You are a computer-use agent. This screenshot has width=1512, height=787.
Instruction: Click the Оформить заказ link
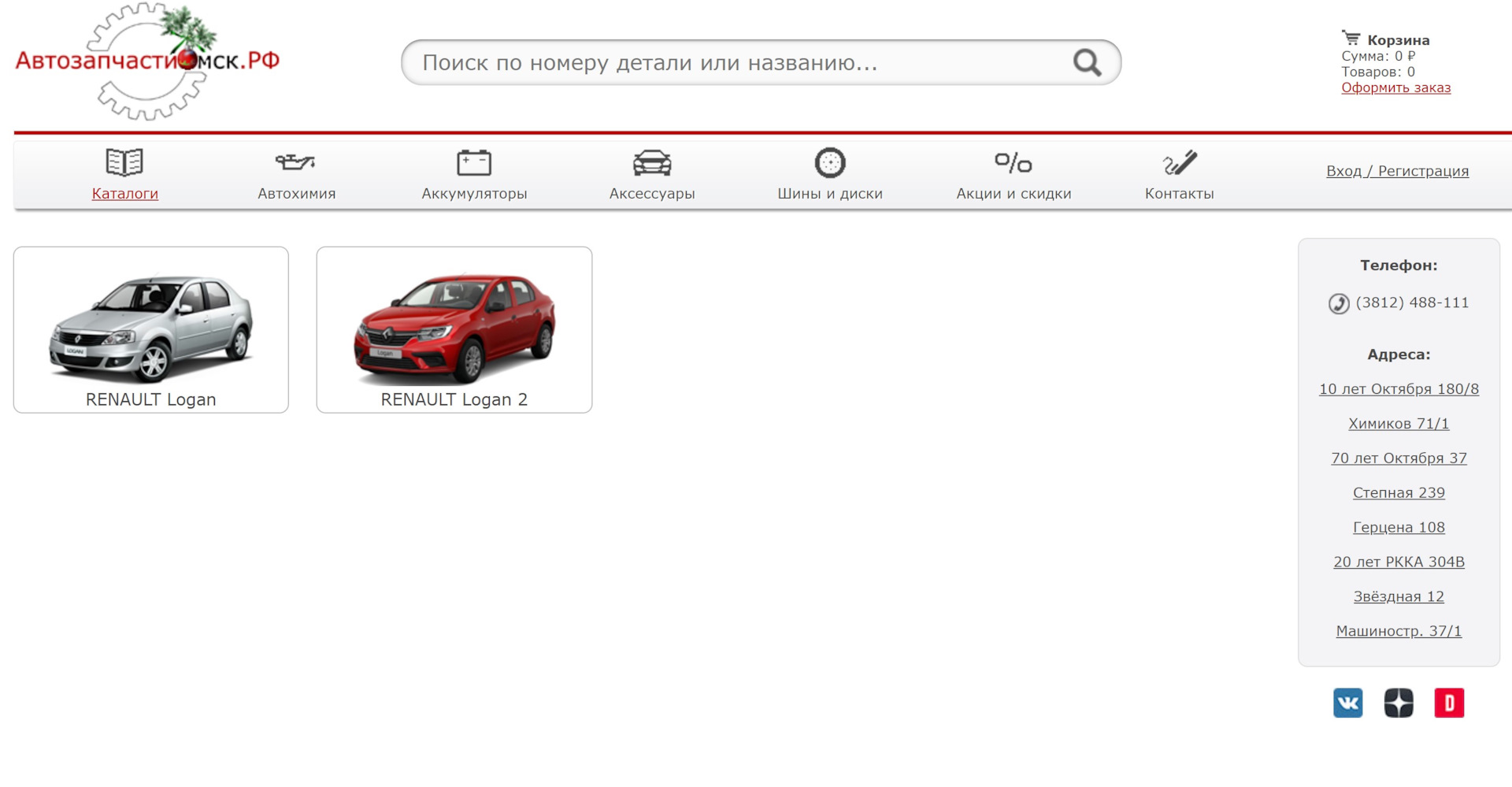(x=1396, y=87)
